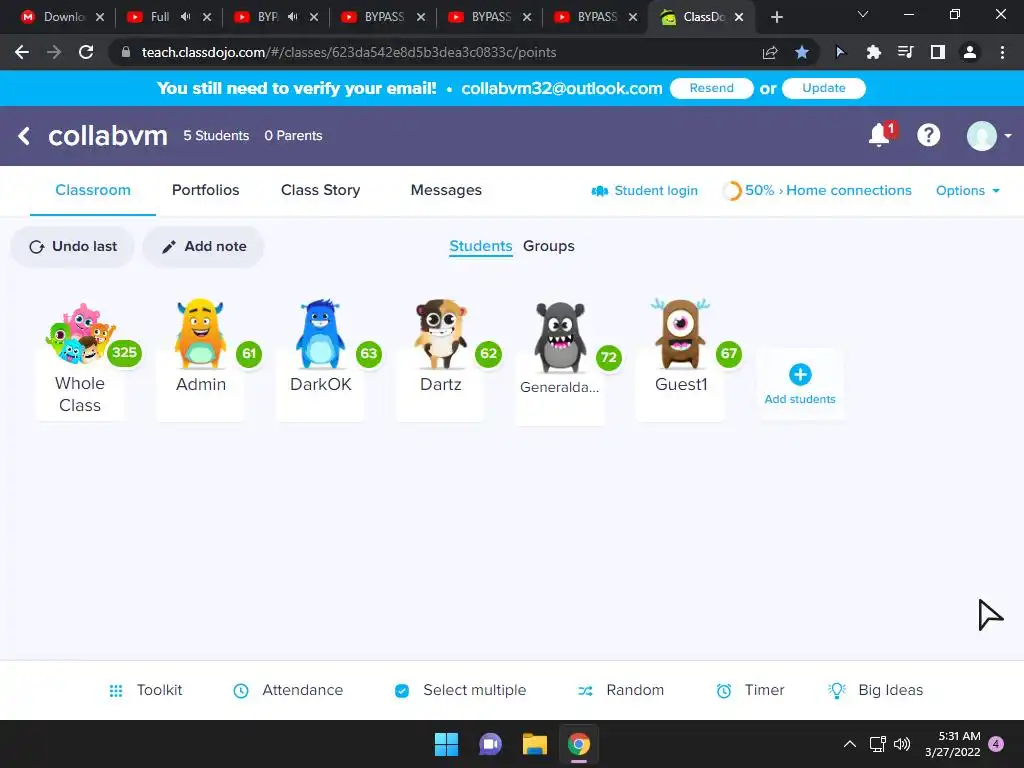Open a new Chrome tab
The image size is (1024, 768).
point(776,17)
